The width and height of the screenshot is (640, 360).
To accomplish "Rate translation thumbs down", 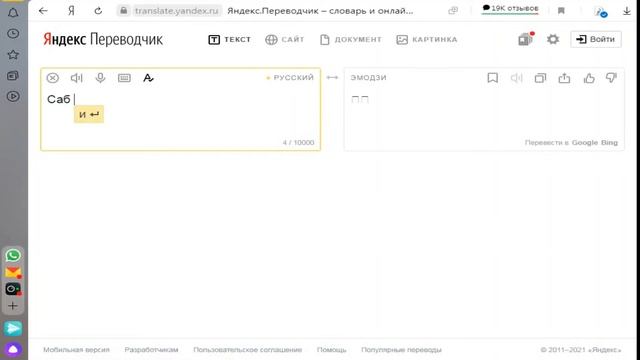I will tap(611, 78).
